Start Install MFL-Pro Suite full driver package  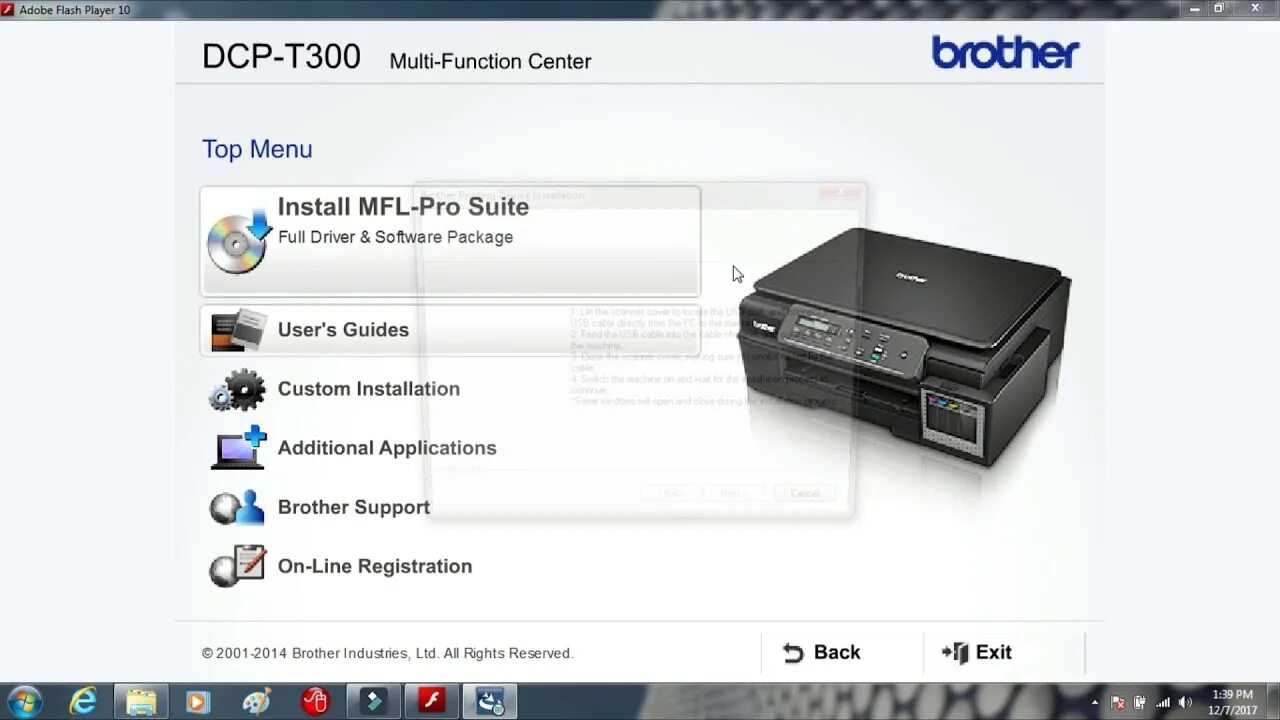tap(450, 241)
